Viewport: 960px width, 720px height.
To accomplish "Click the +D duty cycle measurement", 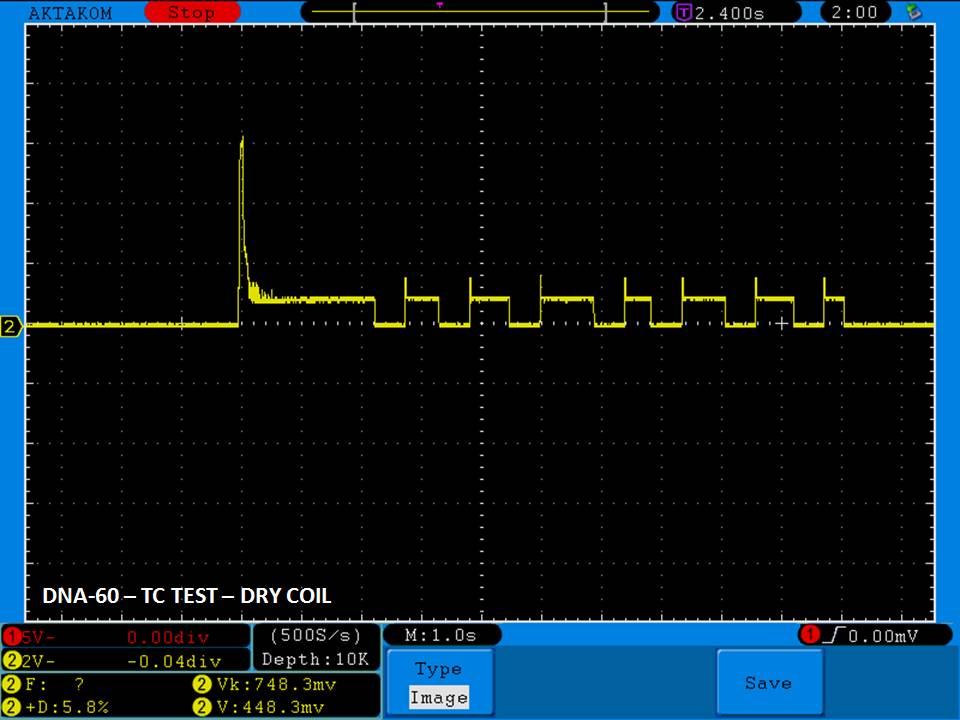I will 60,707.
